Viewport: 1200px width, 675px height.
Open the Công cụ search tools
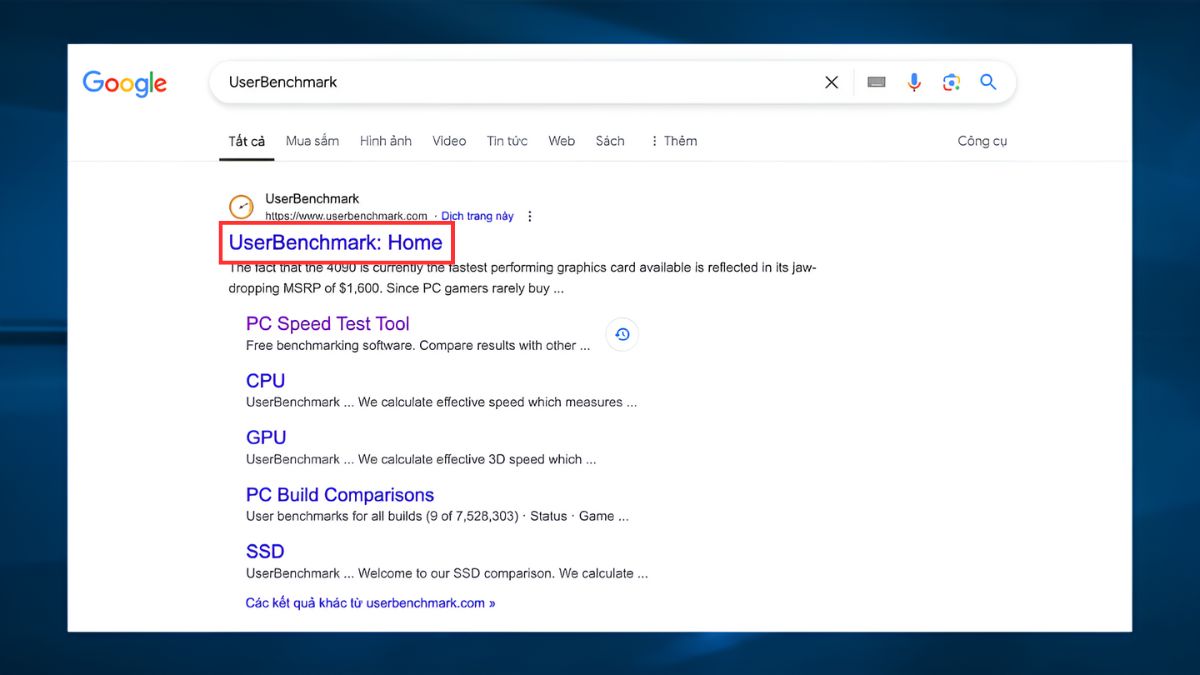[982, 141]
